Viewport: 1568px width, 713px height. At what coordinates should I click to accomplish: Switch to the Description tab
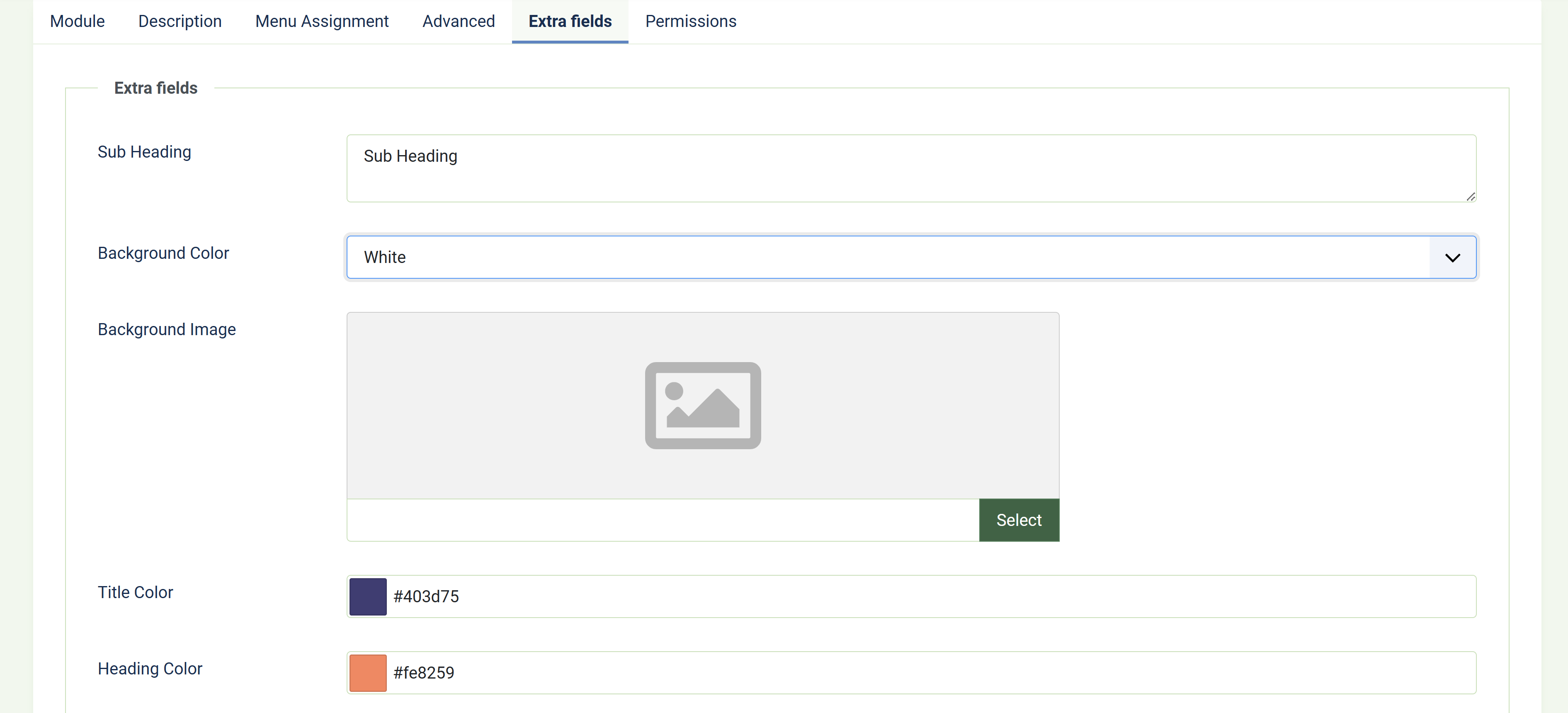pyautogui.click(x=180, y=21)
